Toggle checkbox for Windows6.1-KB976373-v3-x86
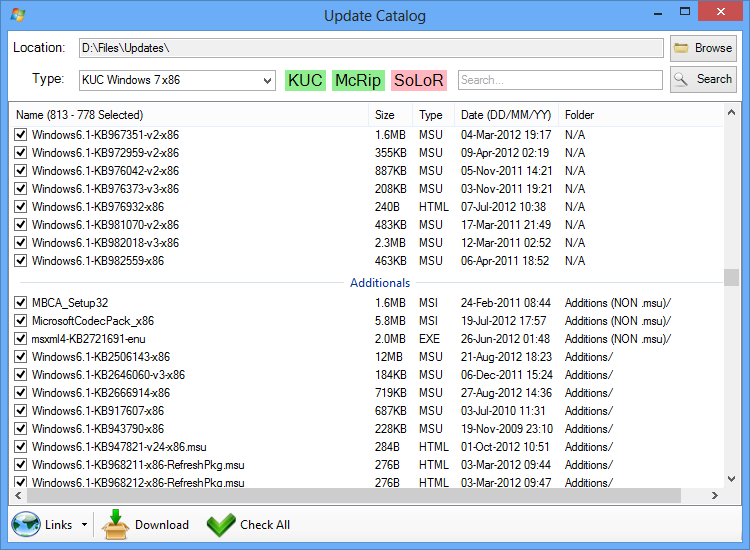 21,188
